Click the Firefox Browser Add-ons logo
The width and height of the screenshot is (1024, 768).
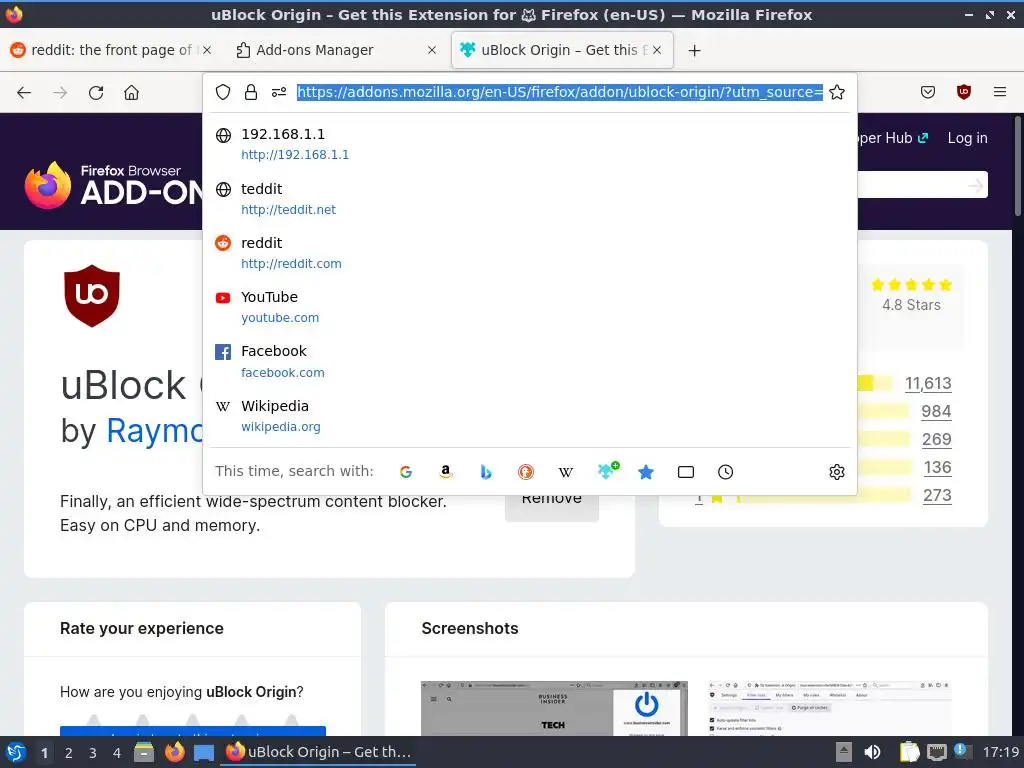pos(114,185)
